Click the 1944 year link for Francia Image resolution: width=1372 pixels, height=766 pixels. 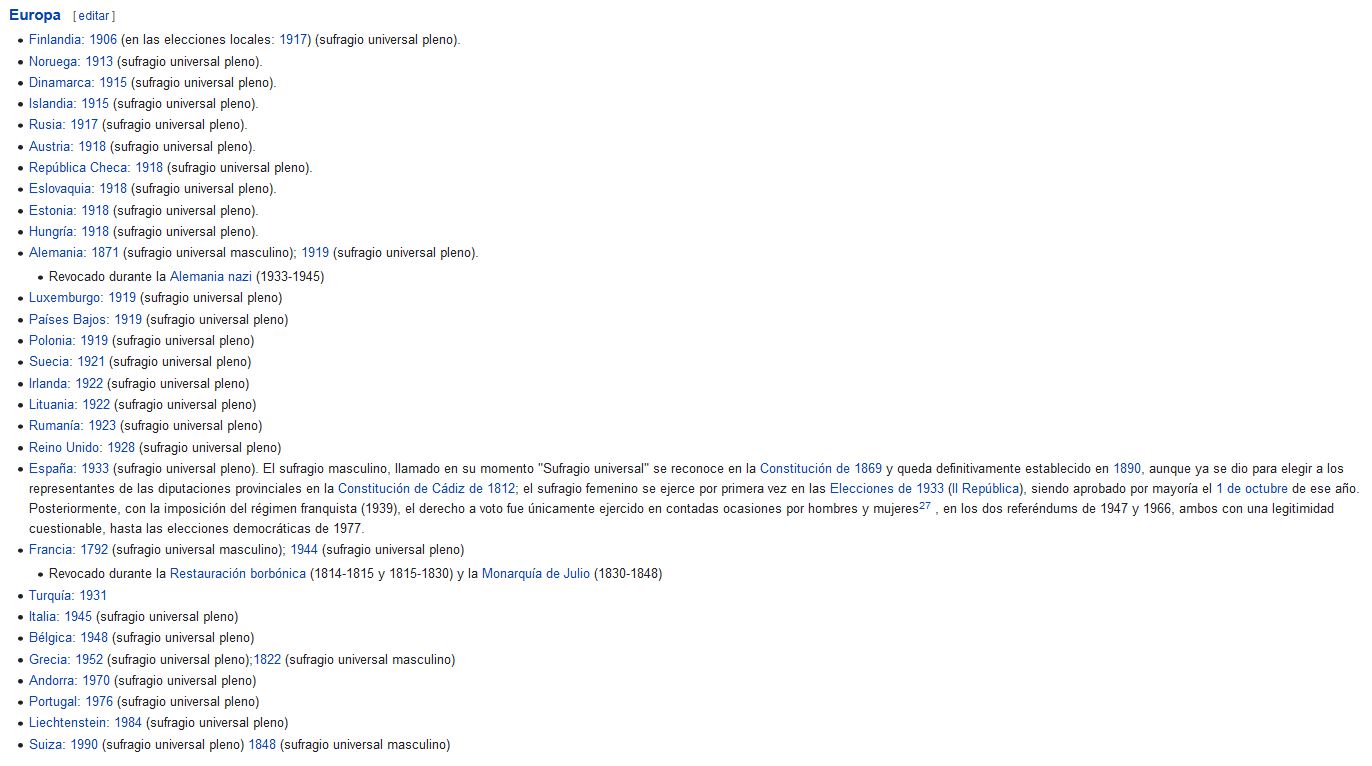pyautogui.click(x=304, y=550)
